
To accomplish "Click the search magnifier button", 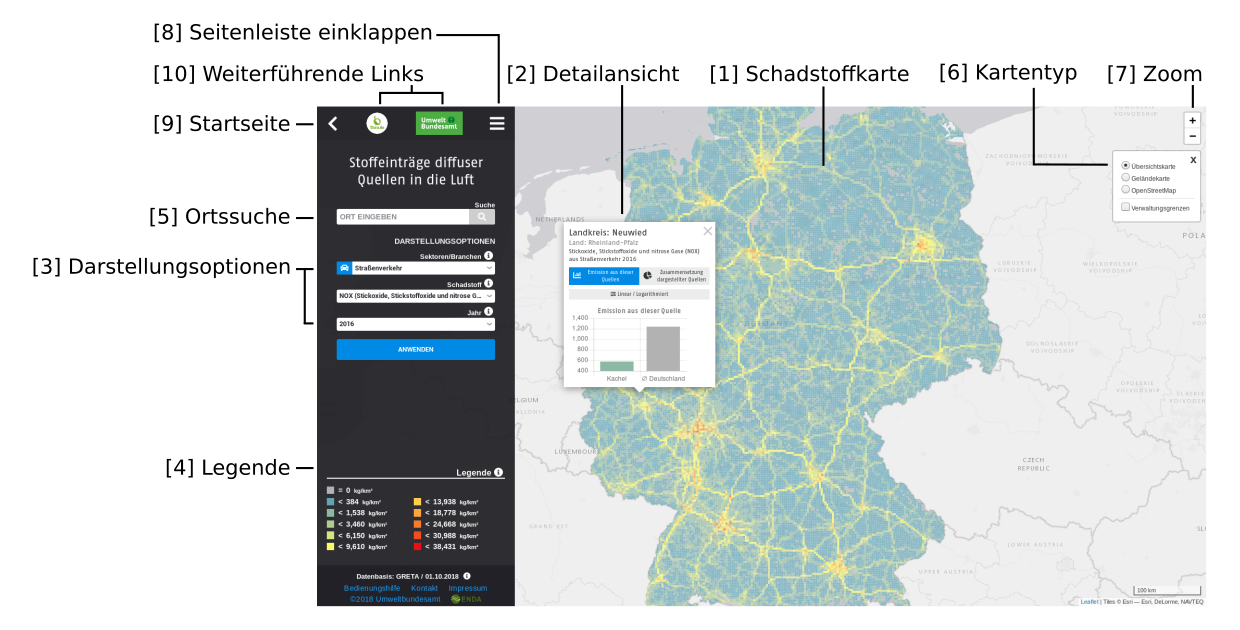I will [x=482, y=217].
